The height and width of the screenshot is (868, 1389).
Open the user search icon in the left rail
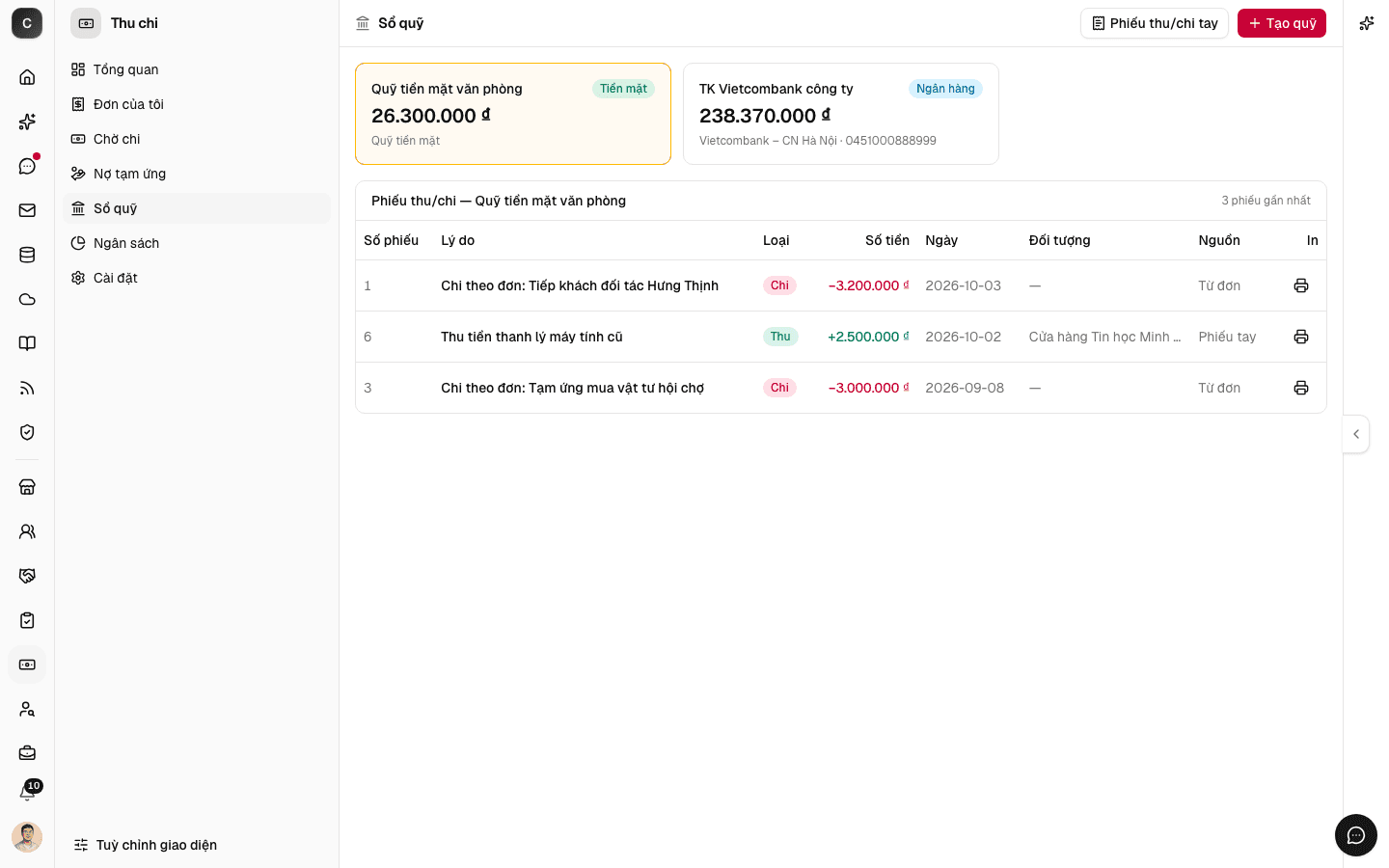pos(27,709)
